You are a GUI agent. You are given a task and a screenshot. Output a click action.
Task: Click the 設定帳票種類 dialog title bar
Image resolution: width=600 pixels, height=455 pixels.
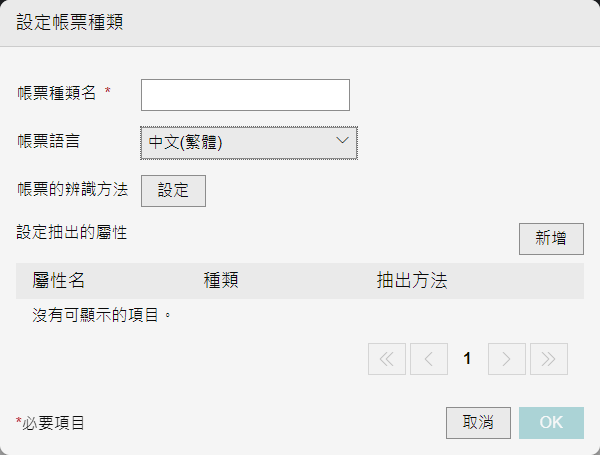[x=300, y=23]
